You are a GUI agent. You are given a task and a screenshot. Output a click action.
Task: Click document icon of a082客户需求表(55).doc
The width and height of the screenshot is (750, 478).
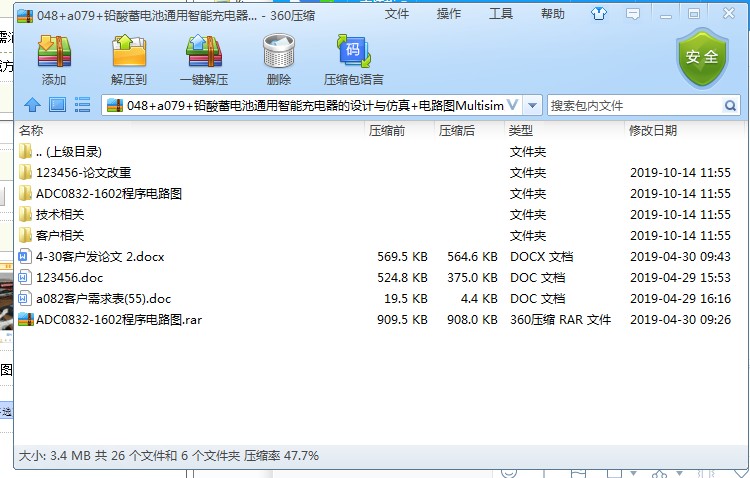click(x=25, y=299)
